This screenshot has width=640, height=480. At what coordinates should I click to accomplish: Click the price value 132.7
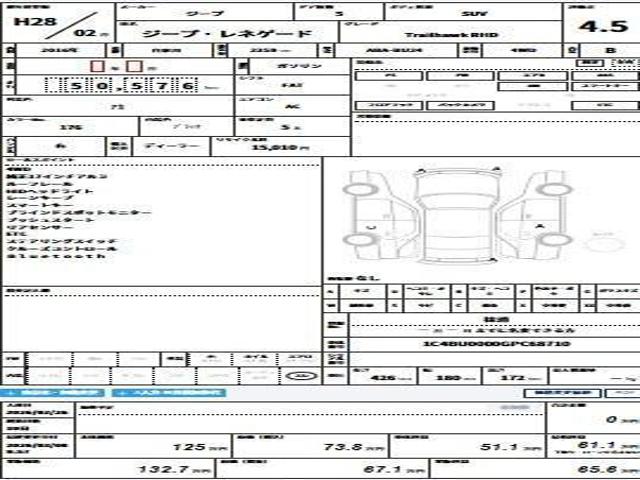point(164,469)
